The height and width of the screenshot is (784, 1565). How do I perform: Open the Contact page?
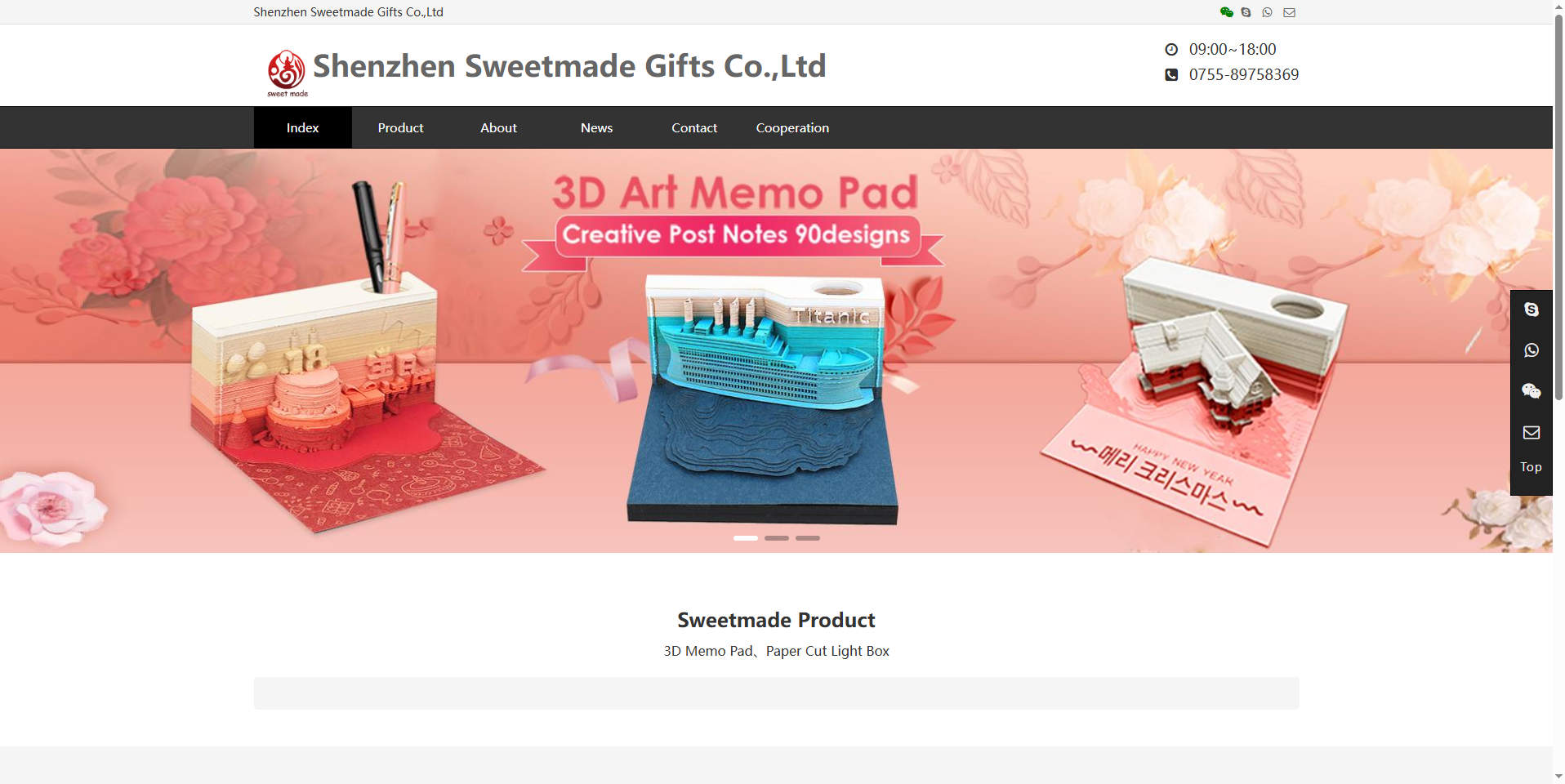695,127
